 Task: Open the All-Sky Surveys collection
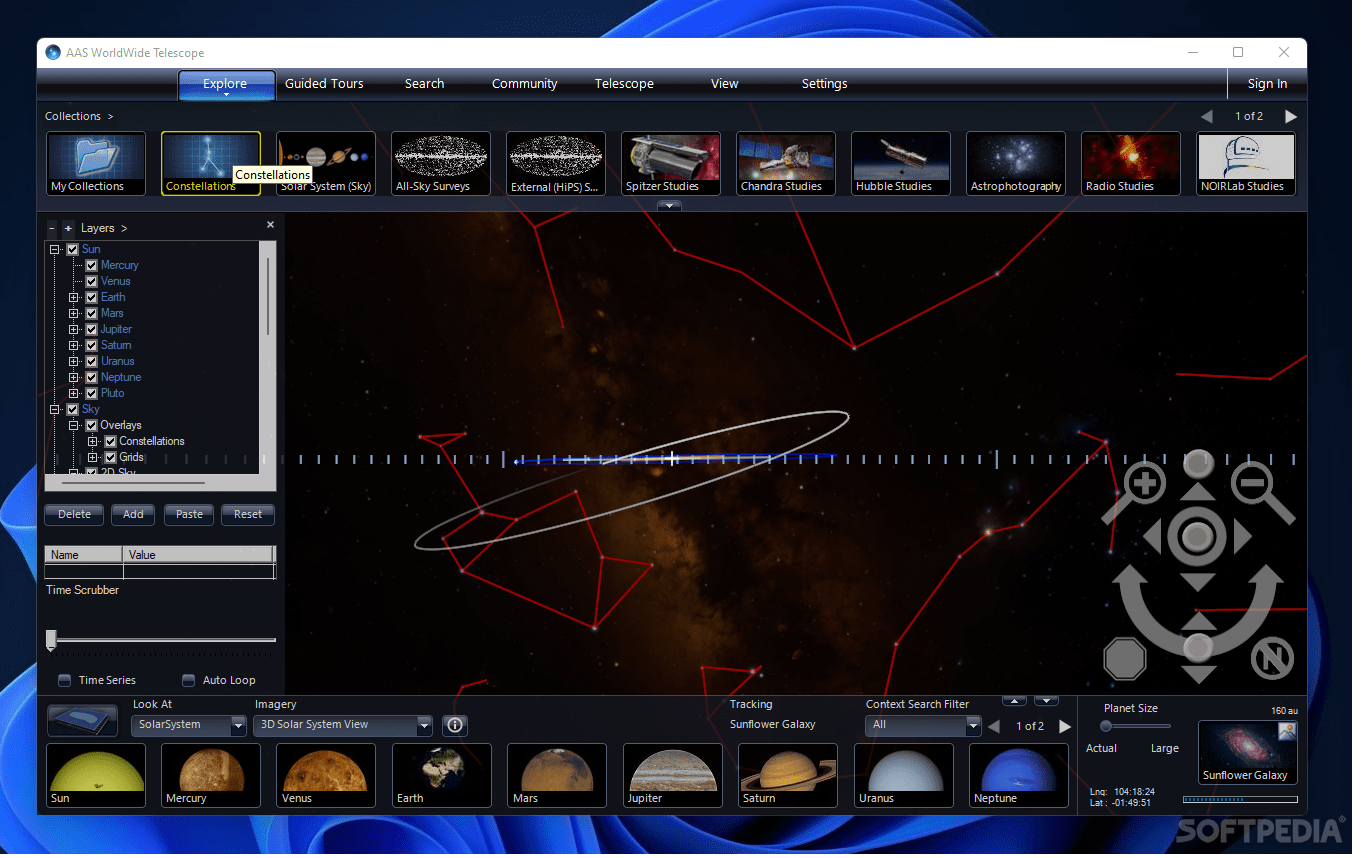[x=441, y=164]
